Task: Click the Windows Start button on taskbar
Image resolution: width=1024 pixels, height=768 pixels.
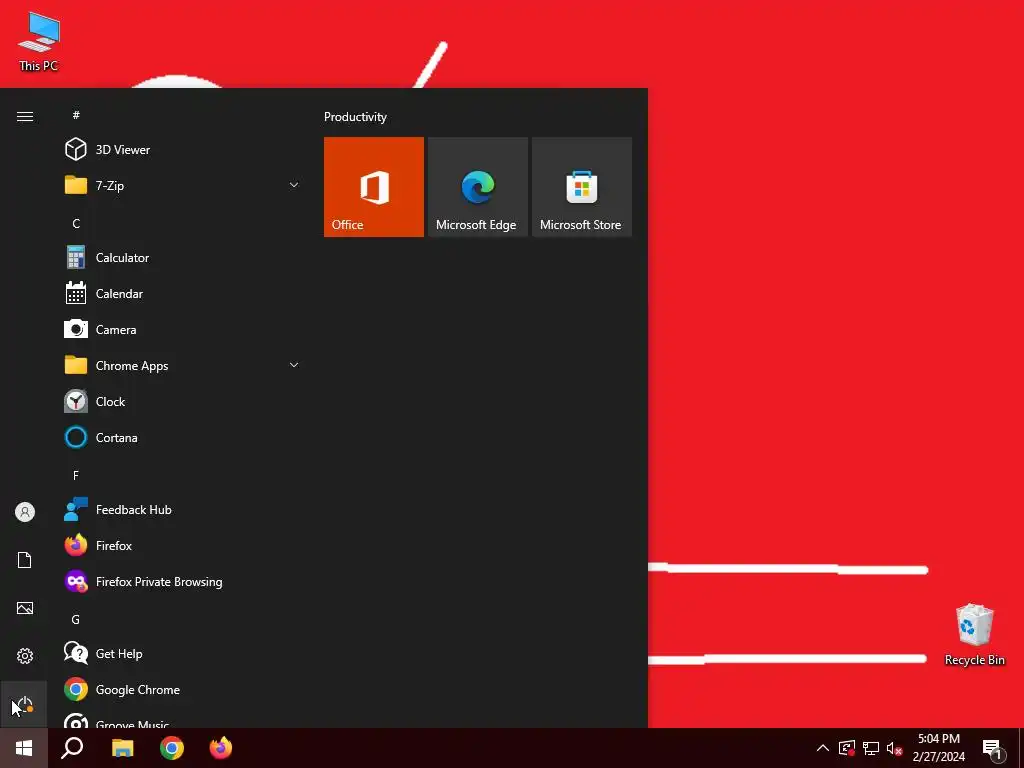Action: coord(24,748)
